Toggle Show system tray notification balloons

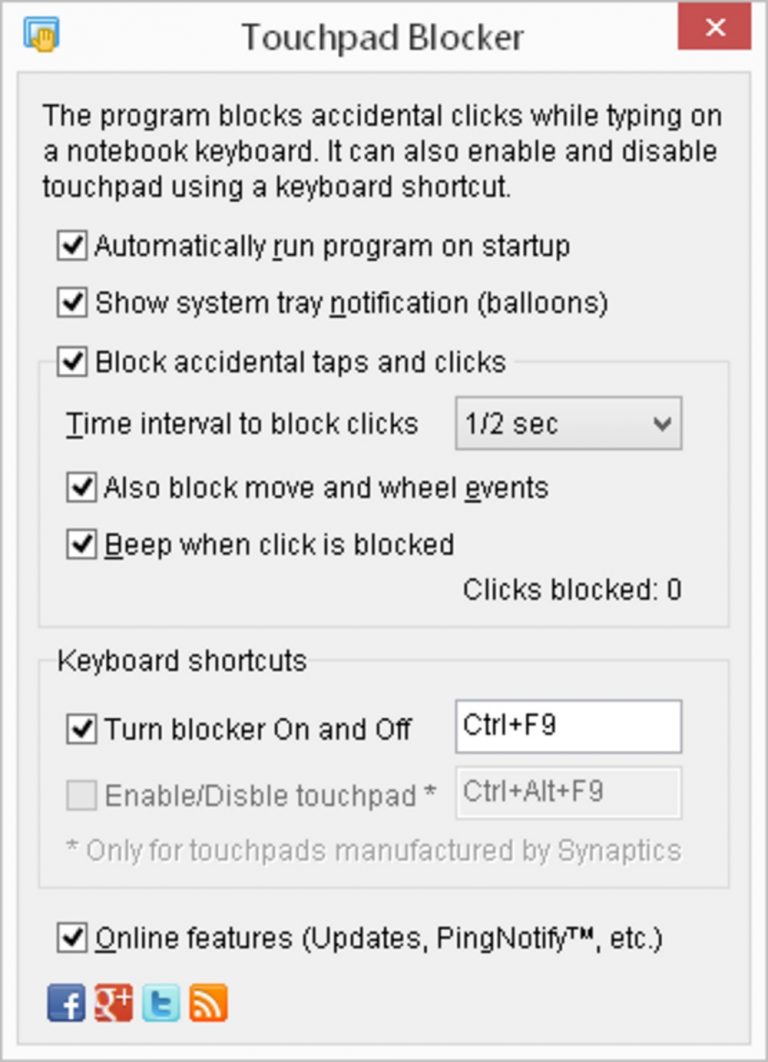(x=72, y=303)
